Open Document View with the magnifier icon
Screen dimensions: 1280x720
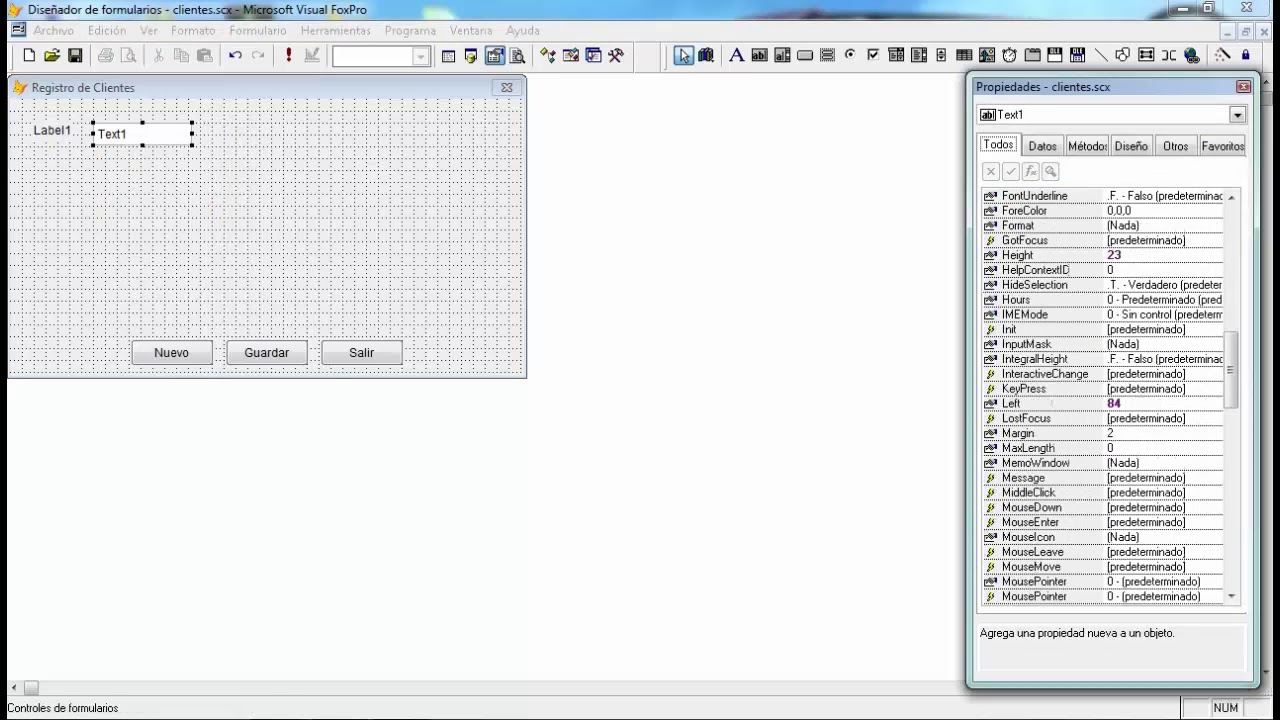tap(517, 56)
